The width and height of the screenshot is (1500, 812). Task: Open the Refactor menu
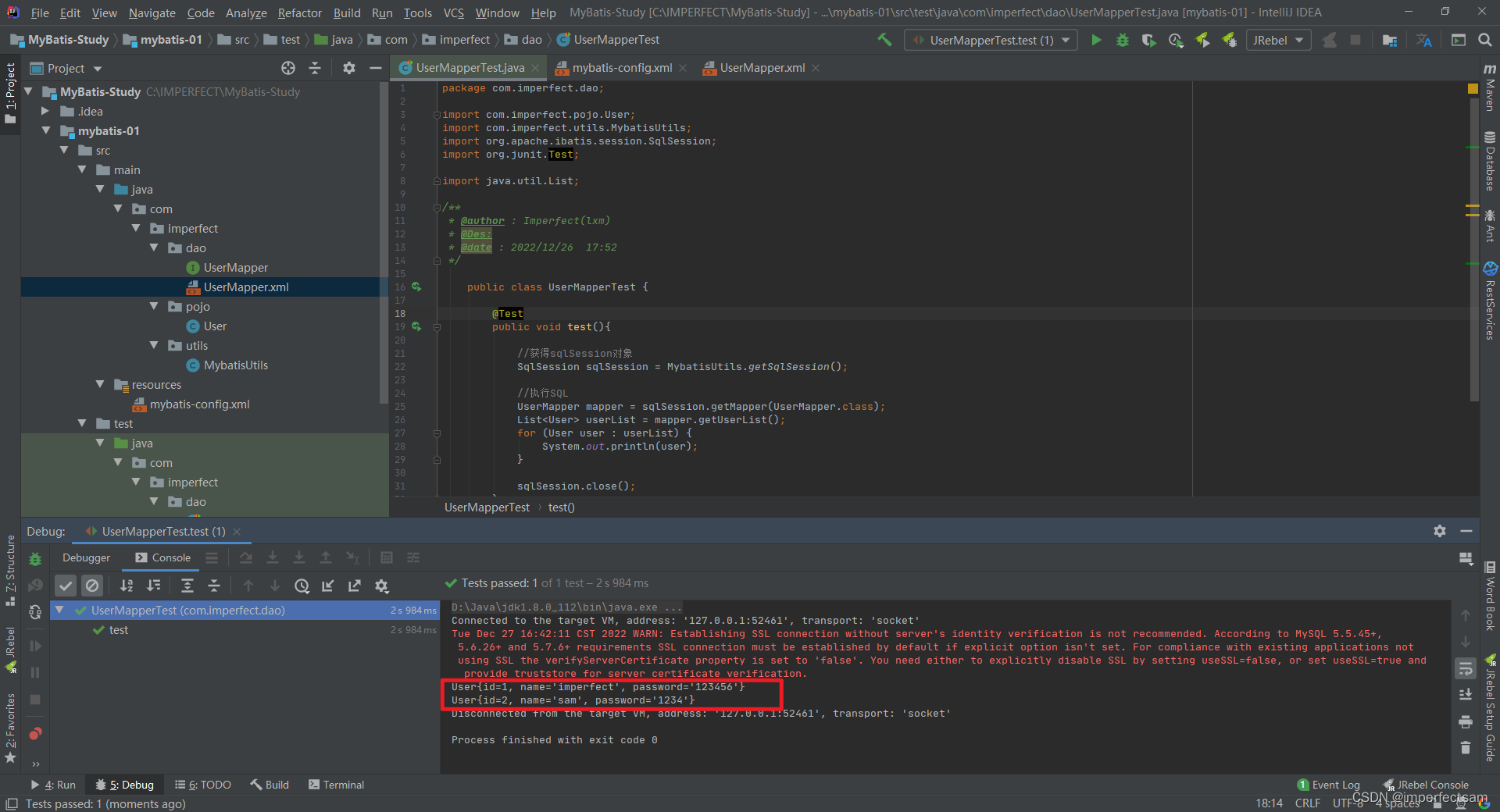click(x=299, y=12)
